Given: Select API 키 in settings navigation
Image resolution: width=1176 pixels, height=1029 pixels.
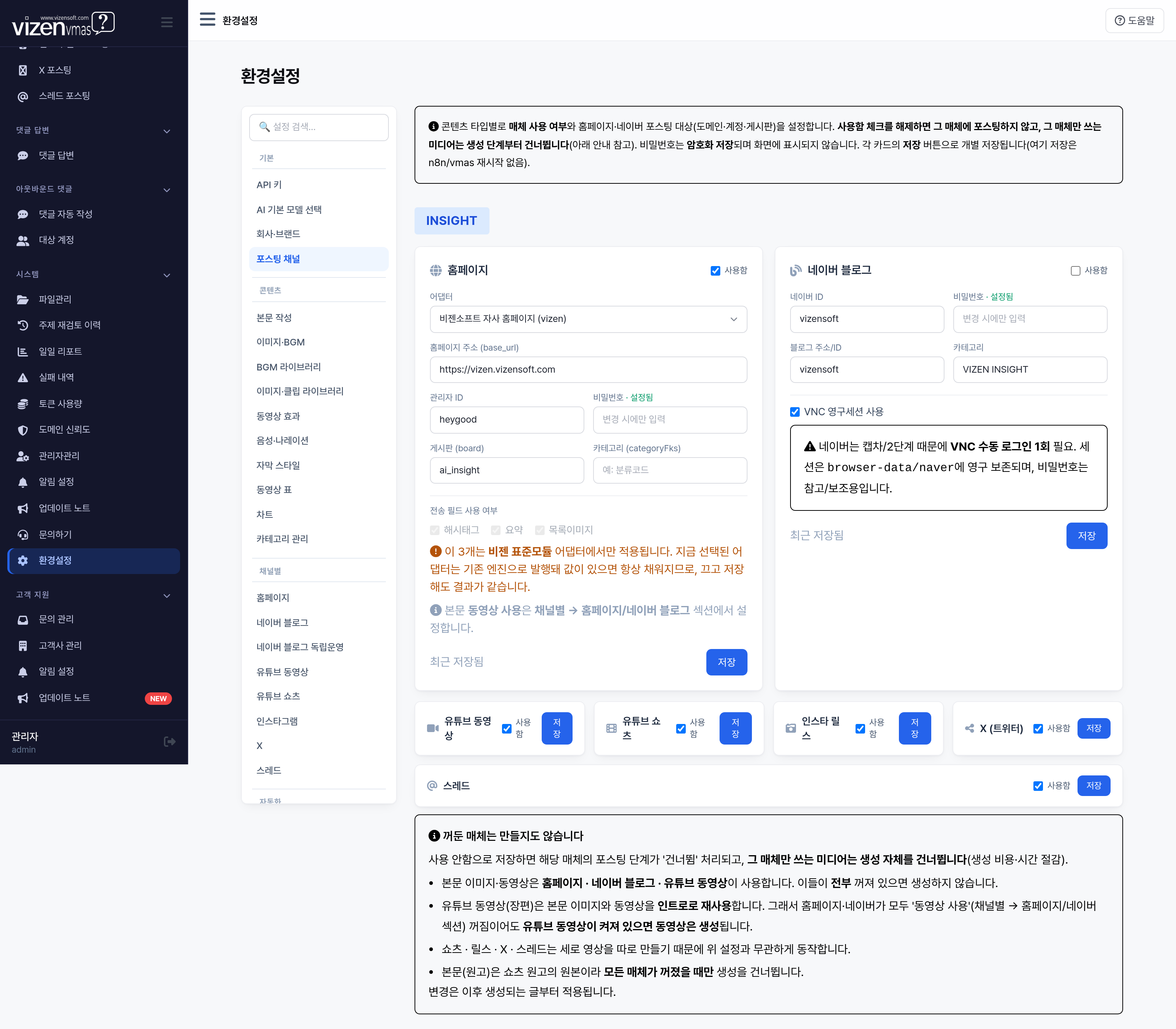Looking at the screenshot, I should pos(319,185).
